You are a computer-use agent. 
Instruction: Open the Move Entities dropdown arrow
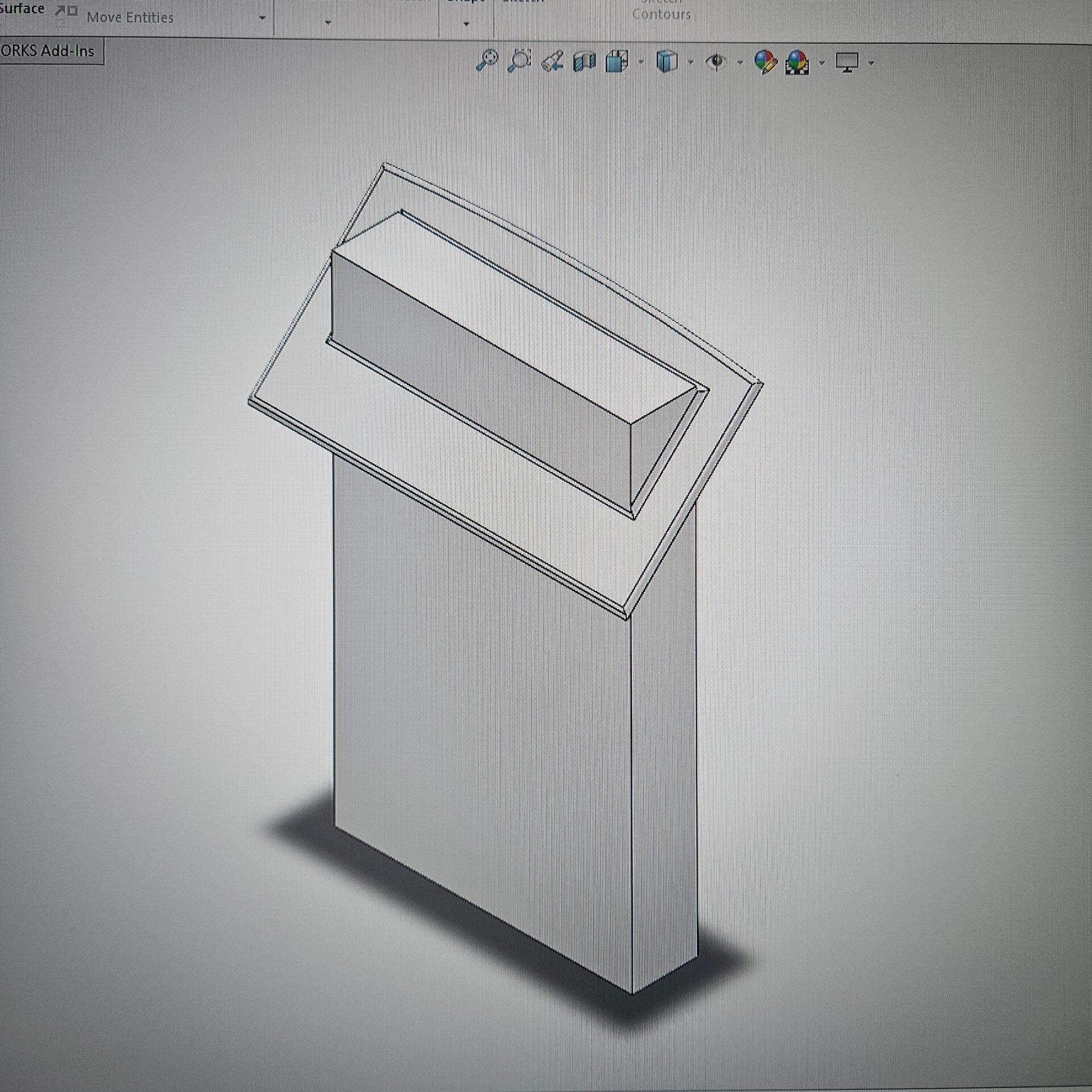262,18
